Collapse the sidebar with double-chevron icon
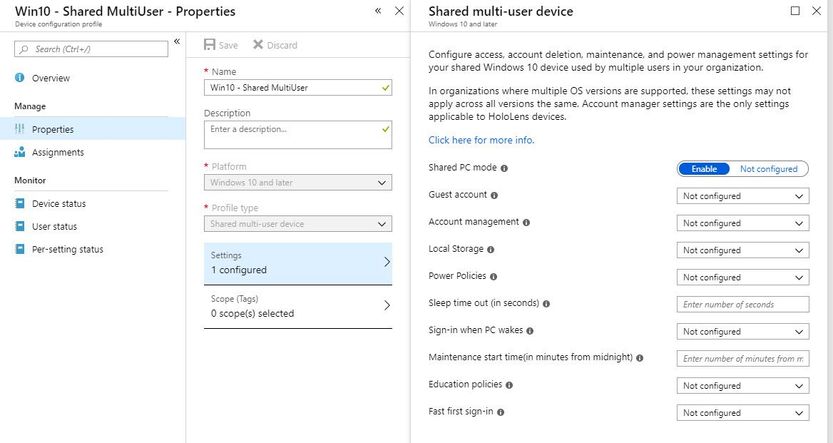Screen dimensions: 833x443 point(177,42)
